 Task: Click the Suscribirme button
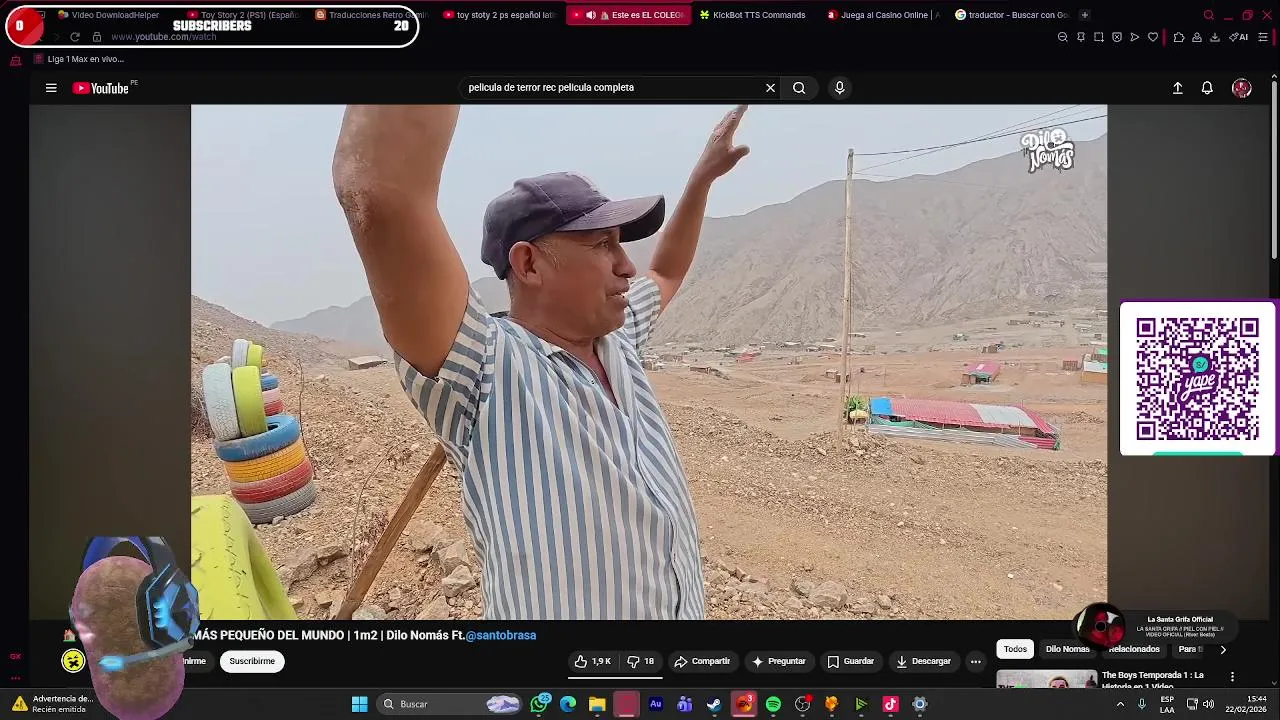coord(252,661)
